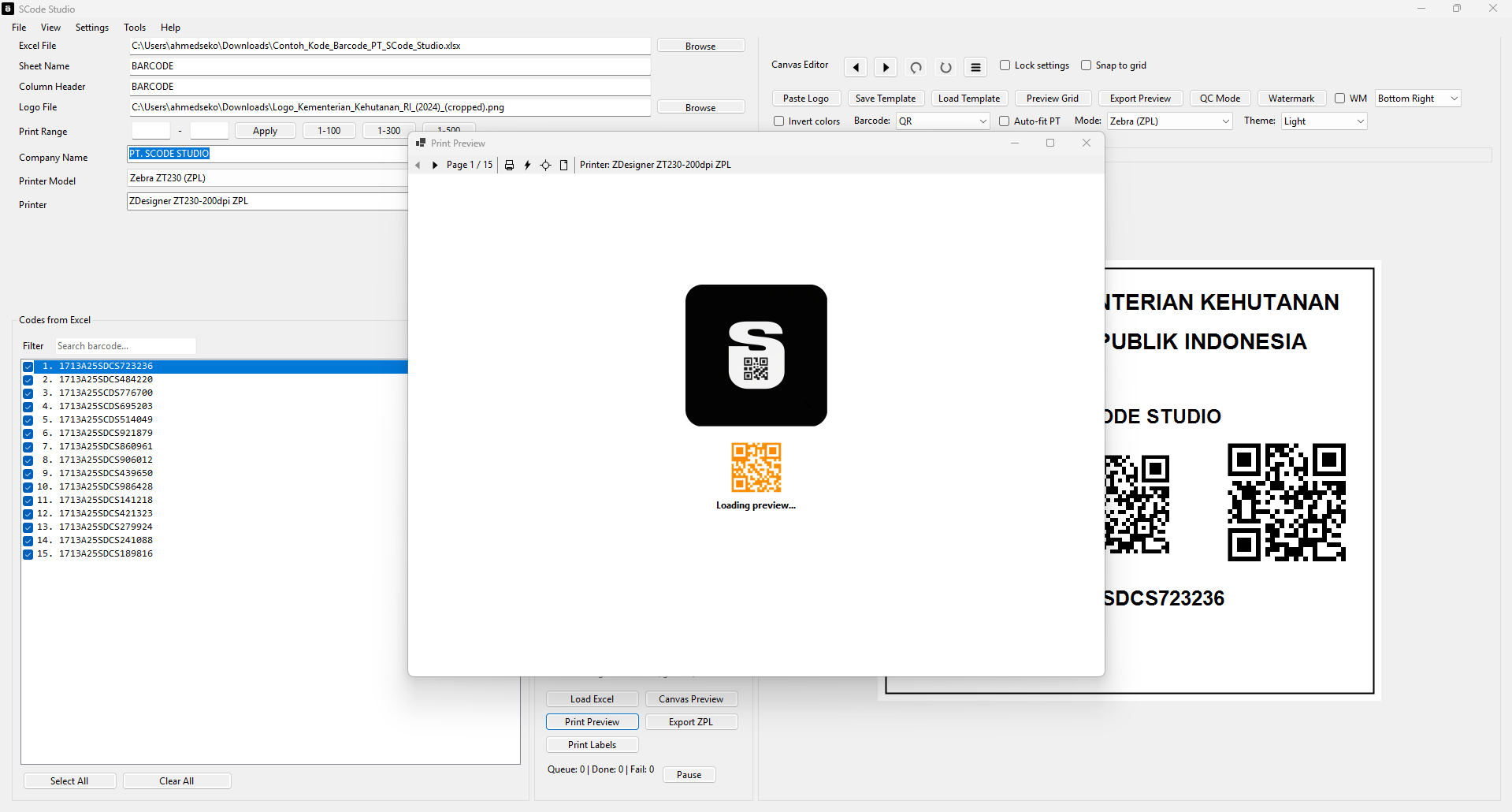
Task: Click the Canvas Editor right arrow button
Action: [886, 67]
